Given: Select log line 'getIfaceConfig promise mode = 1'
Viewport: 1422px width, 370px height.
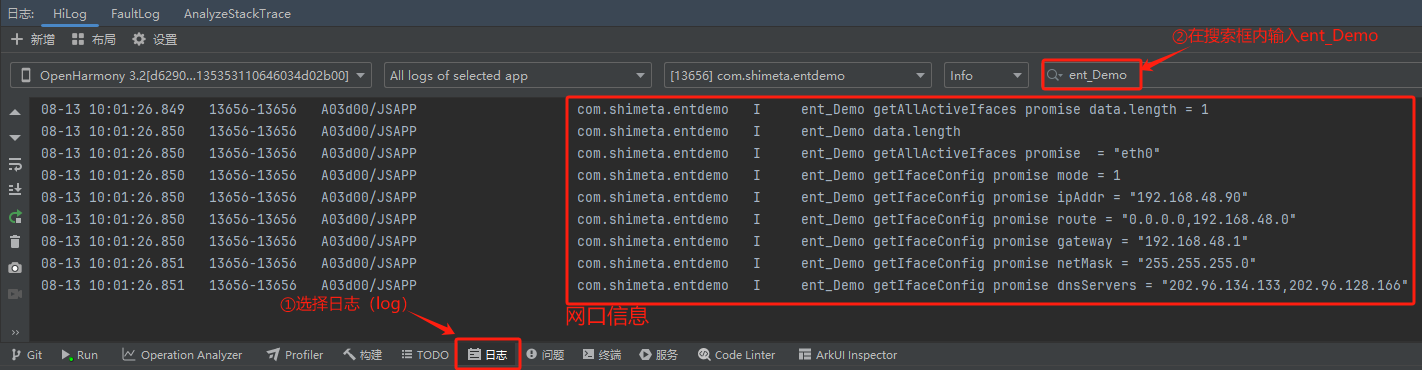Looking at the screenshot, I should point(725,175).
